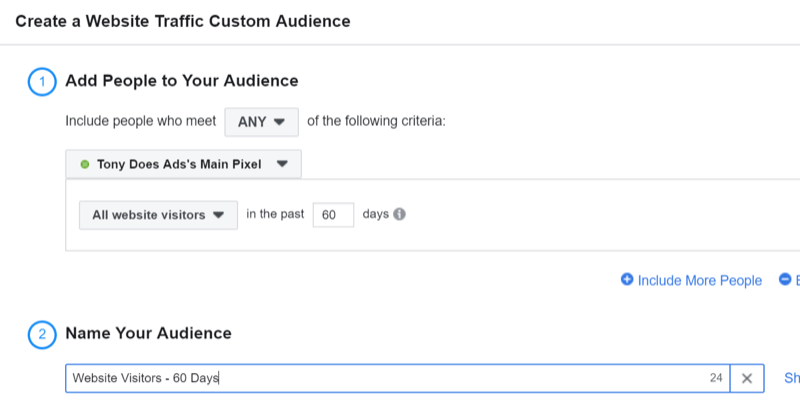Screen dimensions: 800x418
Task: Click the step 1 circle number
Action: [42, 81]
